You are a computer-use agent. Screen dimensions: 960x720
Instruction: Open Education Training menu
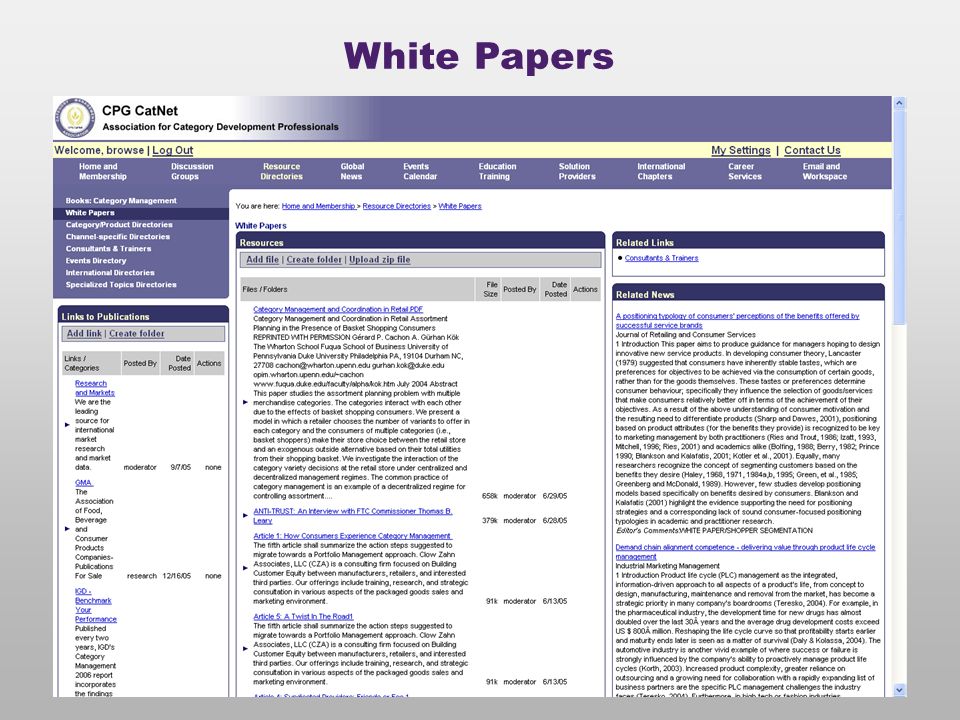(497, 171)
